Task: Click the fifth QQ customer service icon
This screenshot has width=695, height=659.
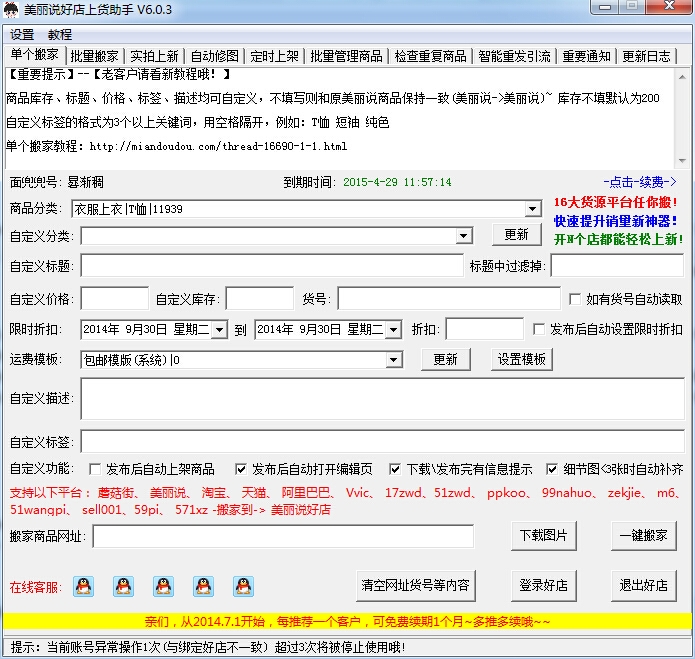Action: (243, 586)
